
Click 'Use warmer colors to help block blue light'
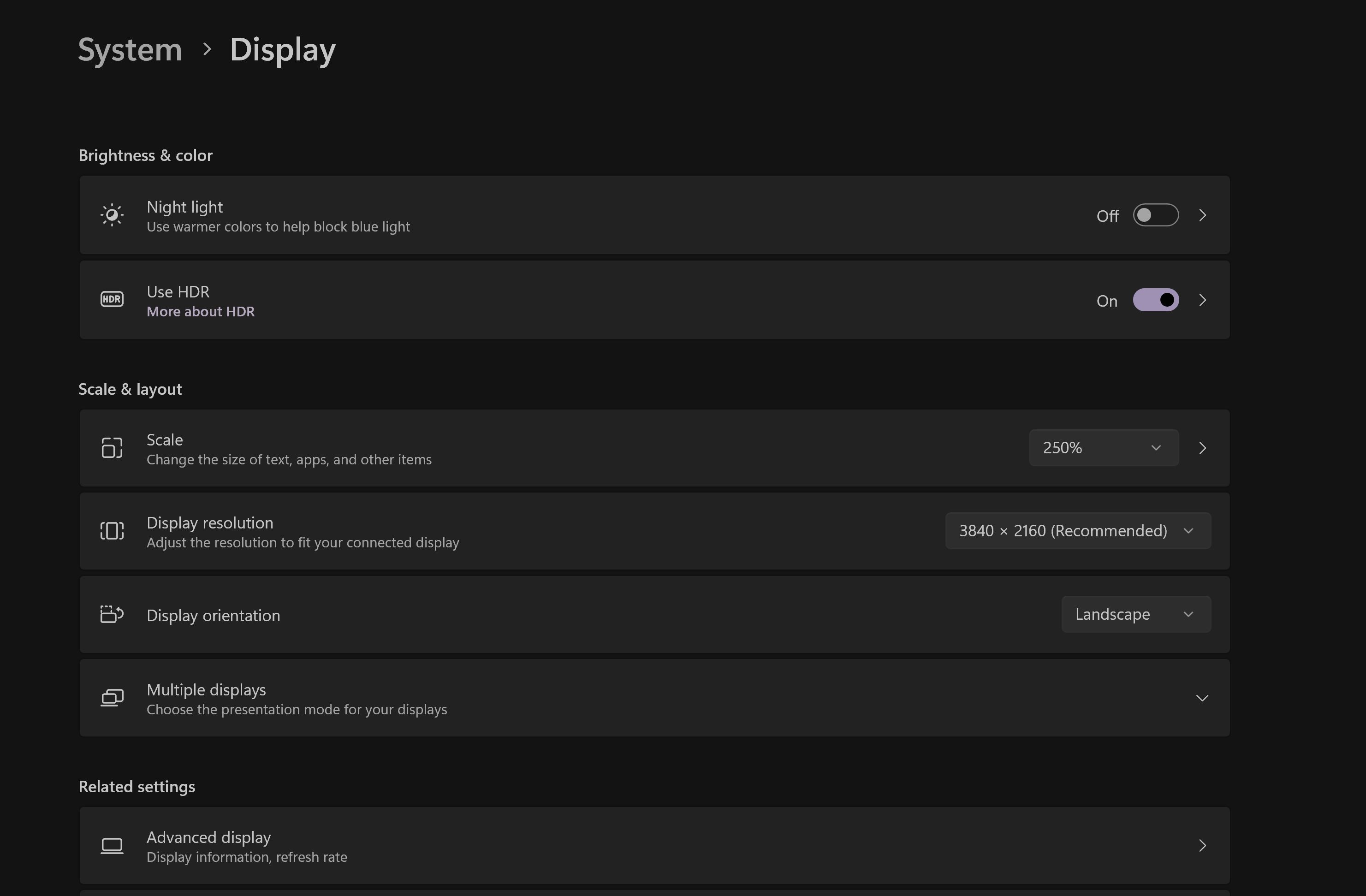(279, 227)
